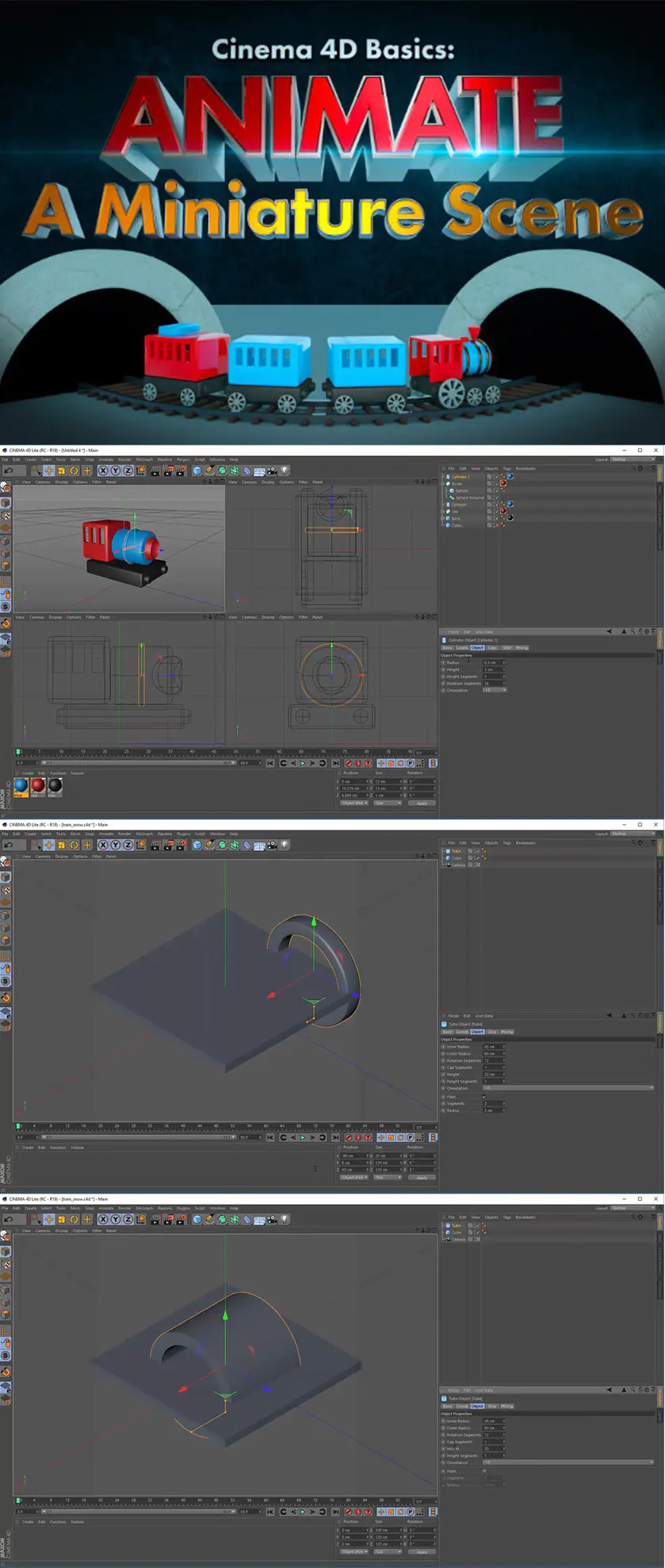Click the Camera icon in Untitled 4 toolbar

click(272, 470)
